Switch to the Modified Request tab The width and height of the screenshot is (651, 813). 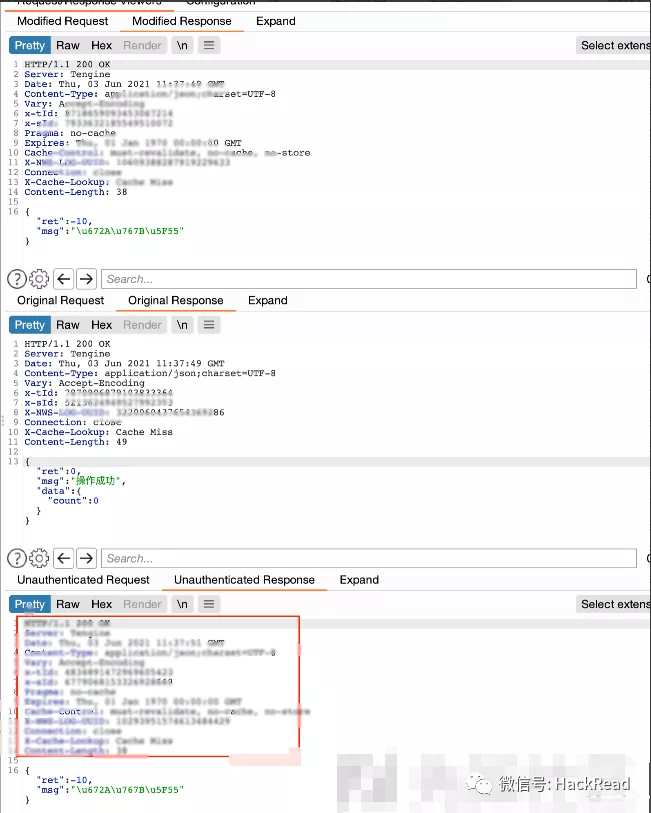(63, 21)
